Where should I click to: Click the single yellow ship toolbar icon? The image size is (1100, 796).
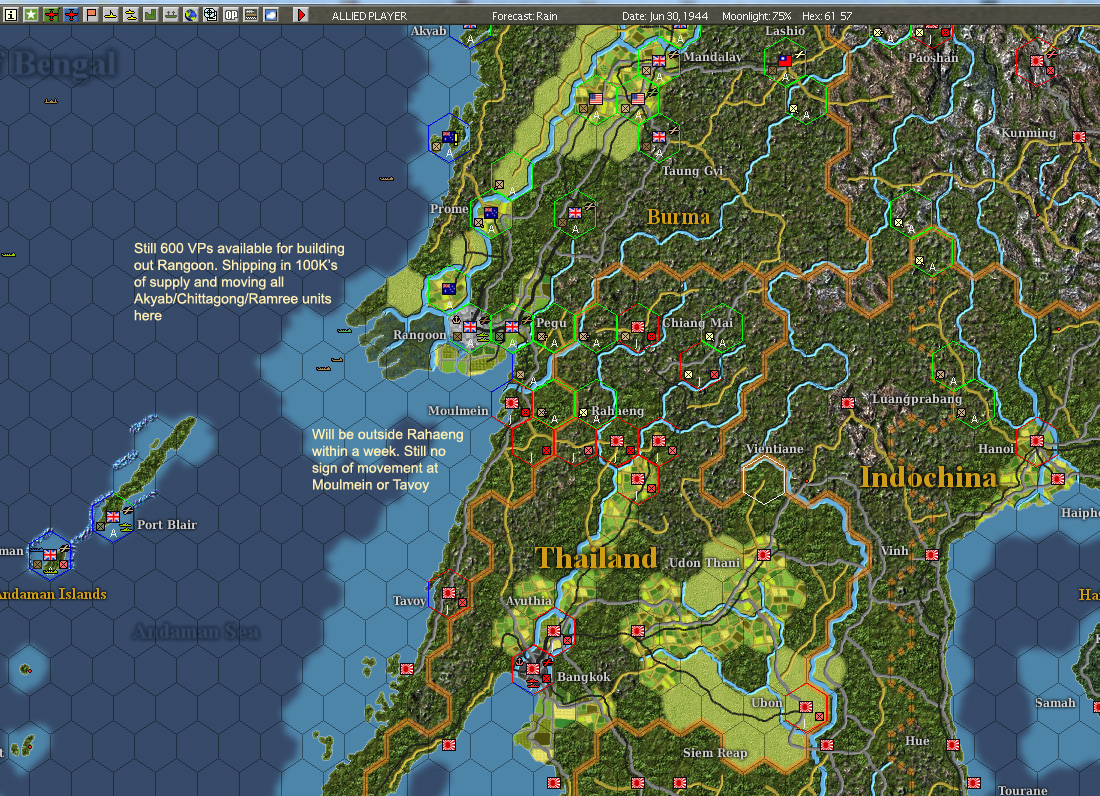tap(111, 15)
